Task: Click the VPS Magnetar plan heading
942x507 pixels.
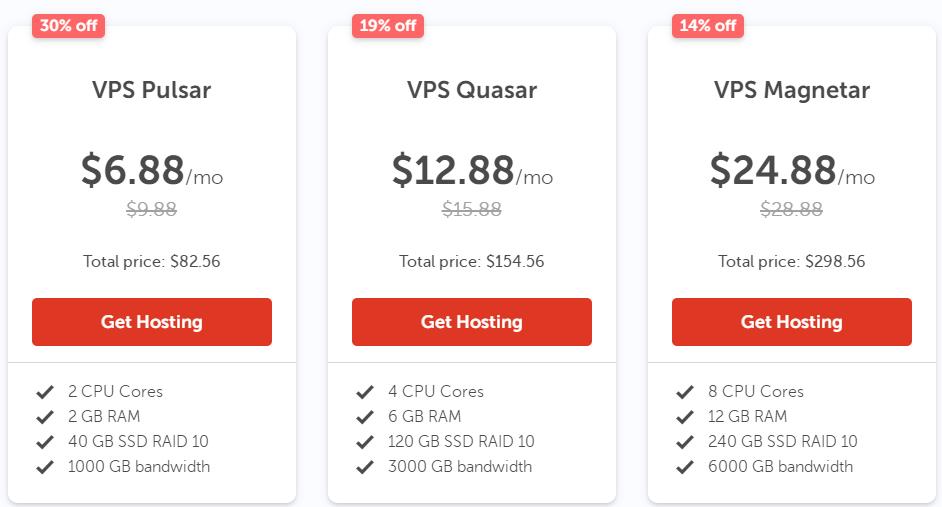Action: (792, 90)
